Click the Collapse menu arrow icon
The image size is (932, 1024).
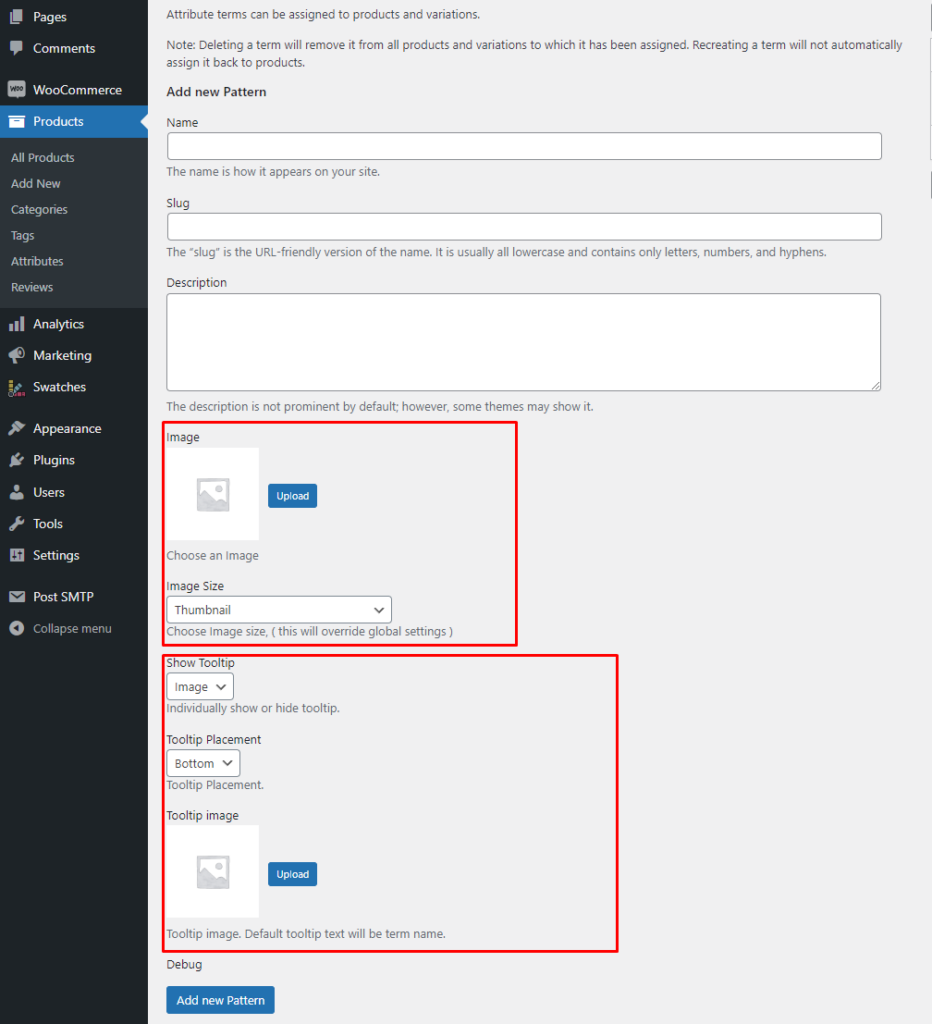pos(16,628)
